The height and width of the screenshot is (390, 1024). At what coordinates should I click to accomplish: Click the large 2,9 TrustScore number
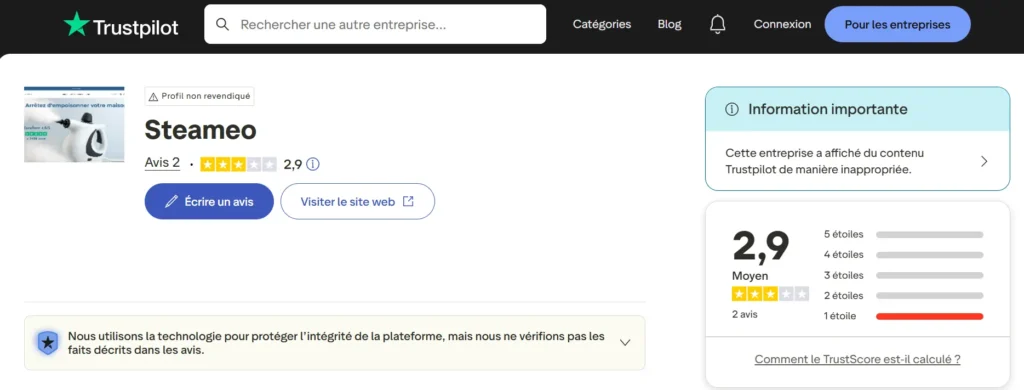tap(761, 246)
